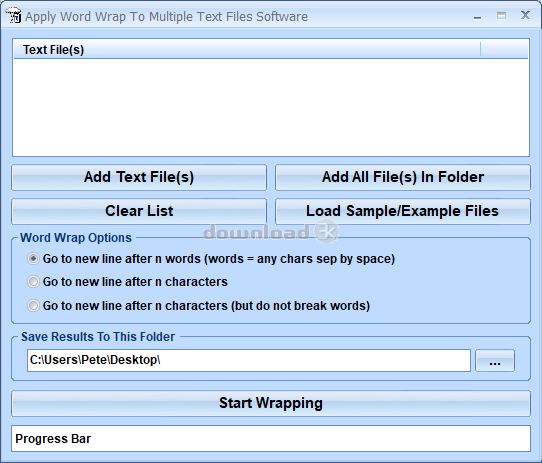The width and height of the screenshot is (542, 463).
Task: Clear the file list with Clear List
Action: (139, 211)
